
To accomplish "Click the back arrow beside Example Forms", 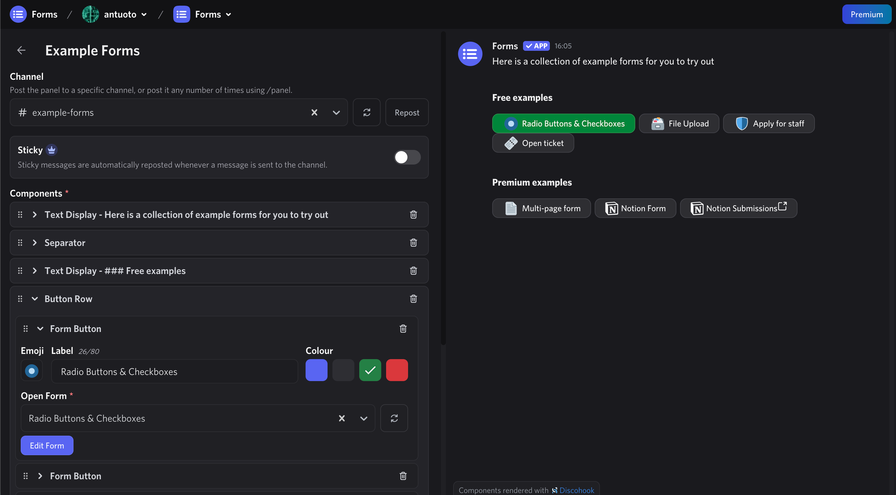I will pos(21,51).
